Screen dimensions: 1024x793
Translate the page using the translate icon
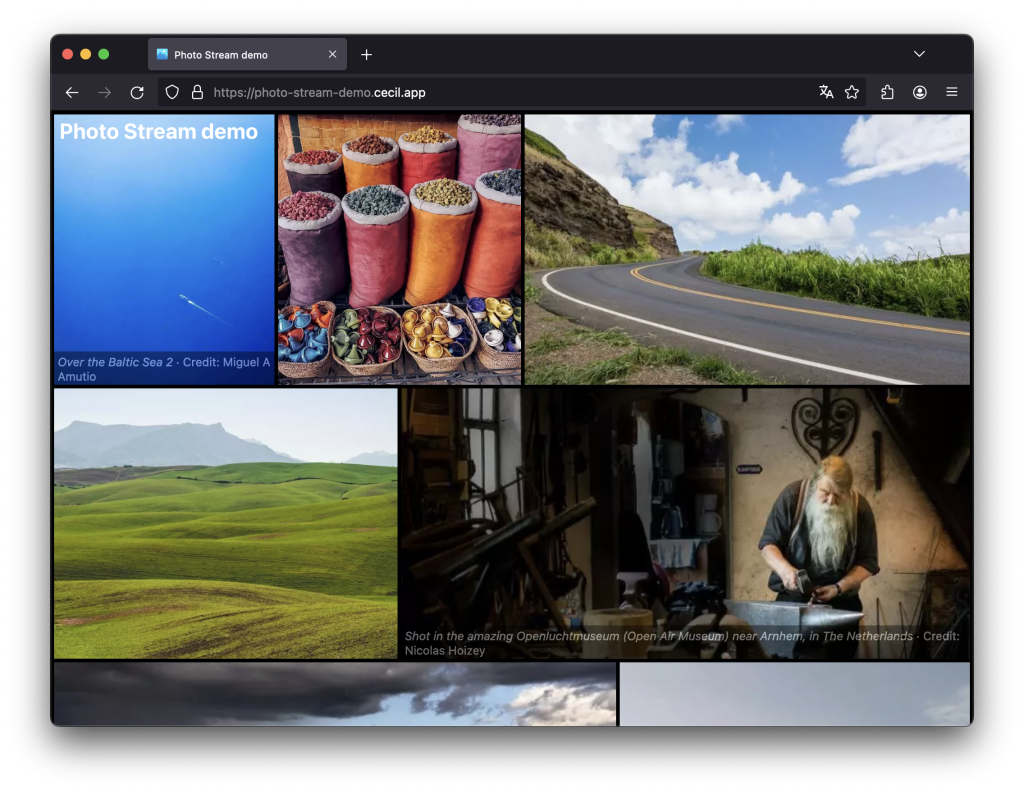[825, 92]
